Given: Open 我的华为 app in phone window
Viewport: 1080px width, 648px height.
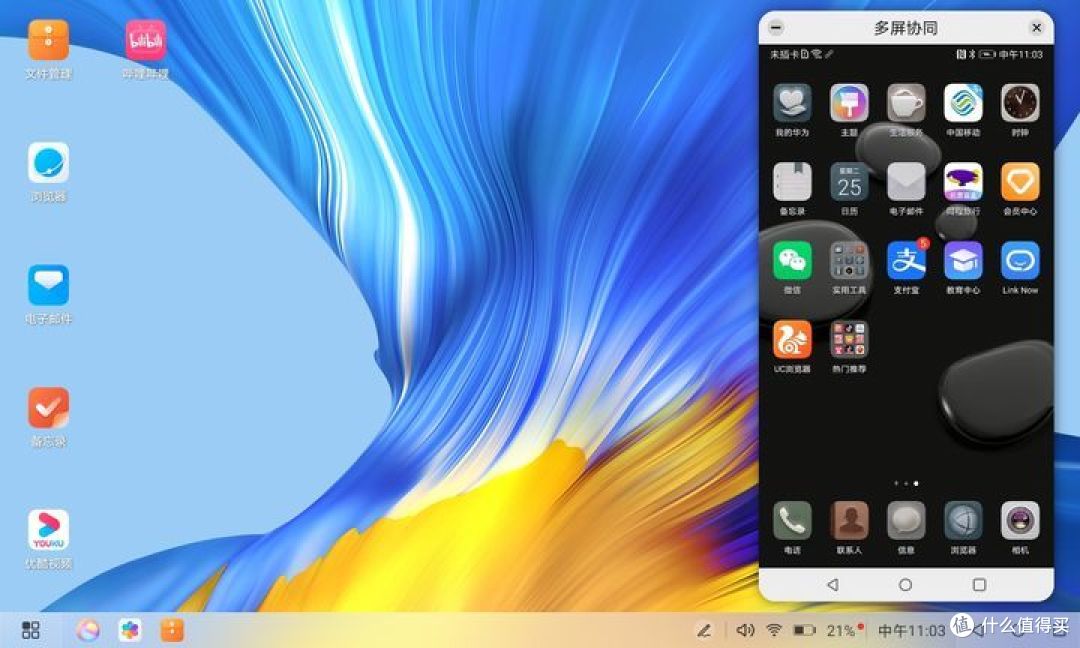Looking at the screenshot, I should (792, 103).
